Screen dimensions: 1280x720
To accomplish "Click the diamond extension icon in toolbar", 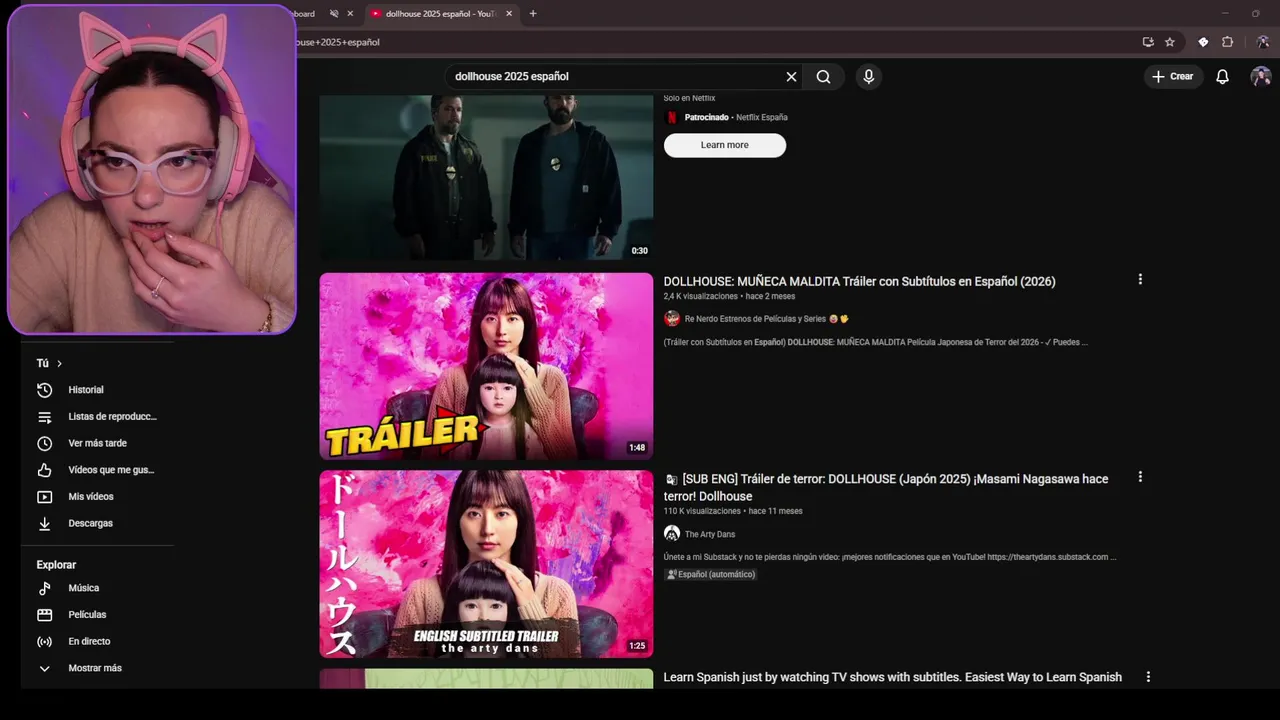I will pos(1203,42).
